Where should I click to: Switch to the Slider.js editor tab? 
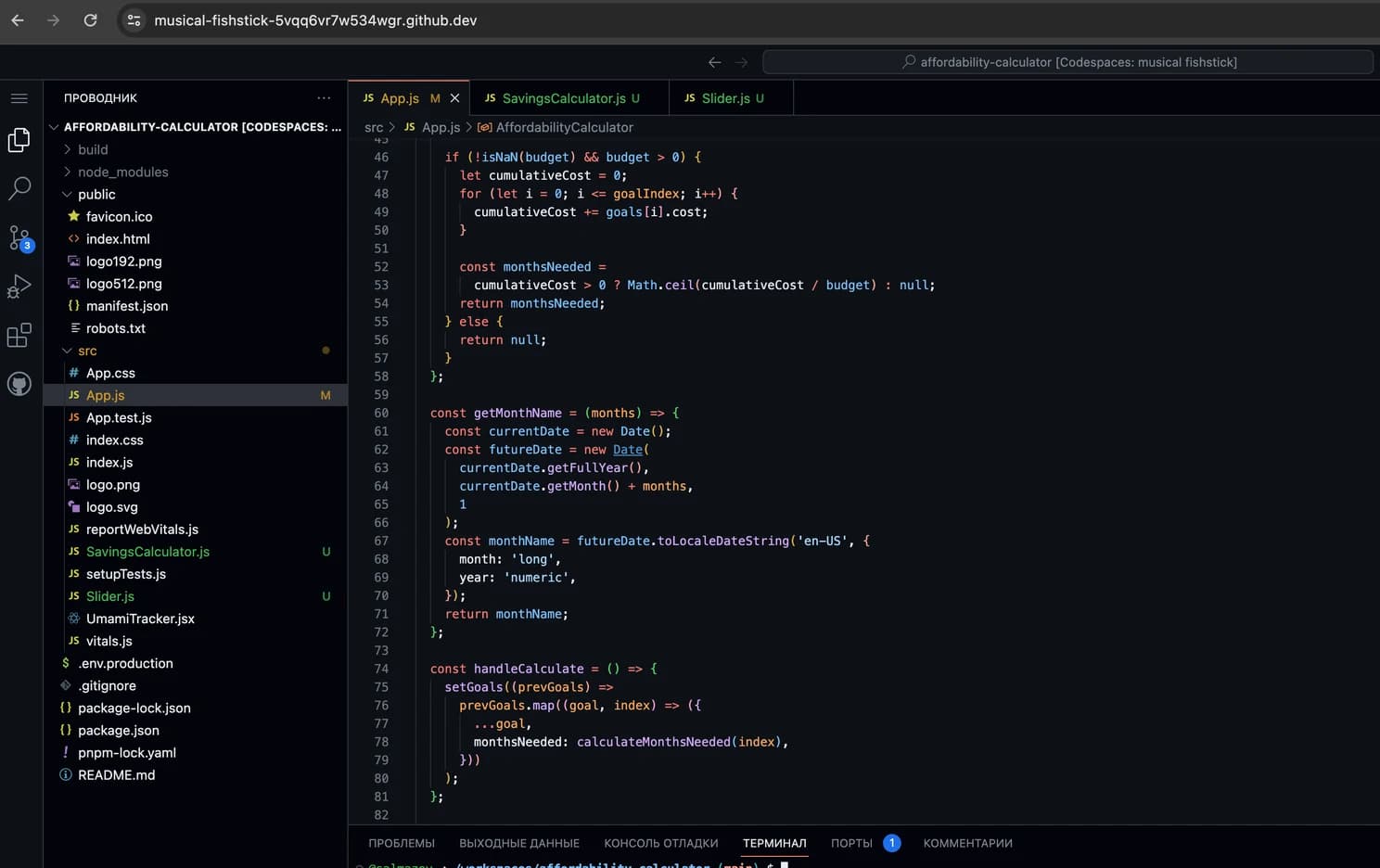(732, 98)
